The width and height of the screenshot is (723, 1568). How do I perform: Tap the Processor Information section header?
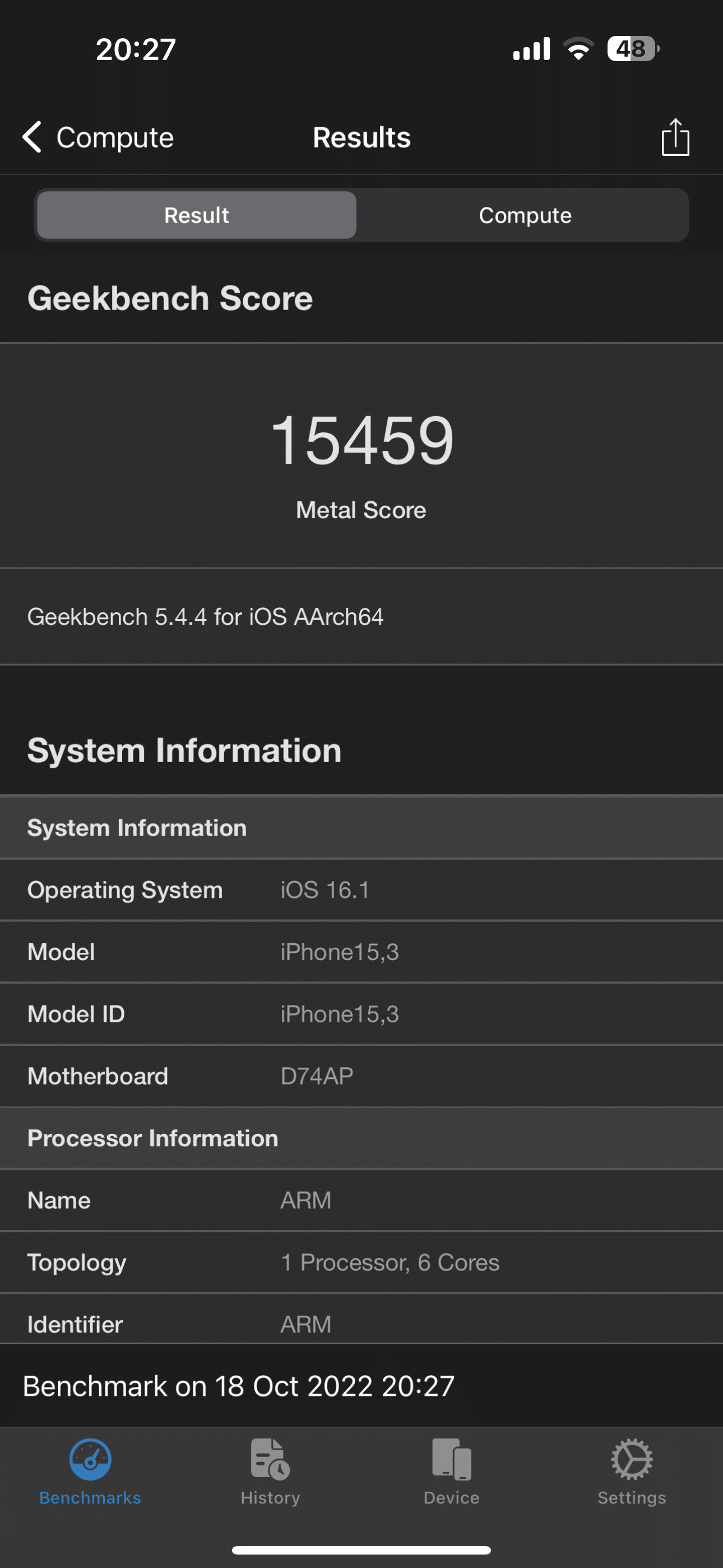point(361,1138)
